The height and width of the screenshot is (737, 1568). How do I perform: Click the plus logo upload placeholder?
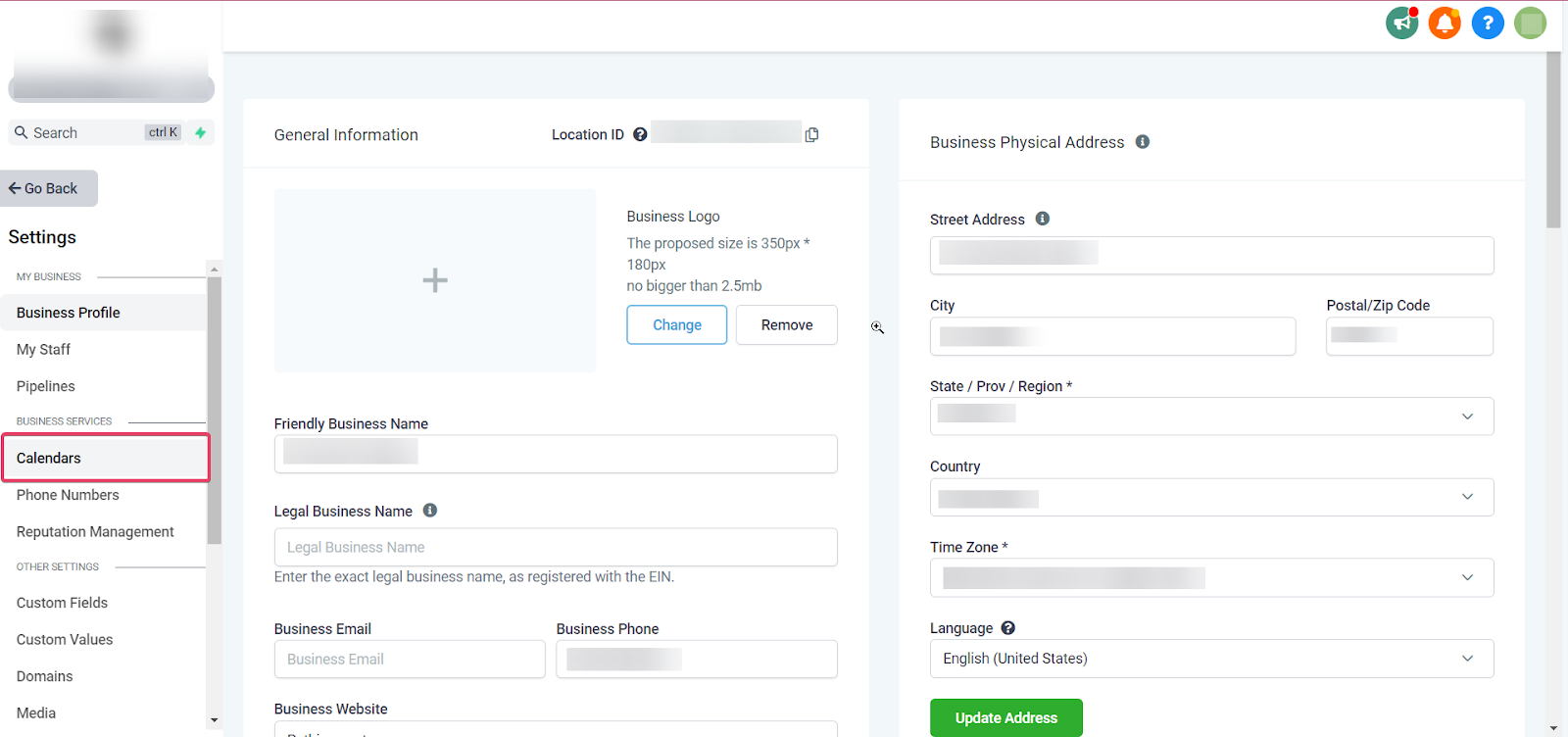435,280
